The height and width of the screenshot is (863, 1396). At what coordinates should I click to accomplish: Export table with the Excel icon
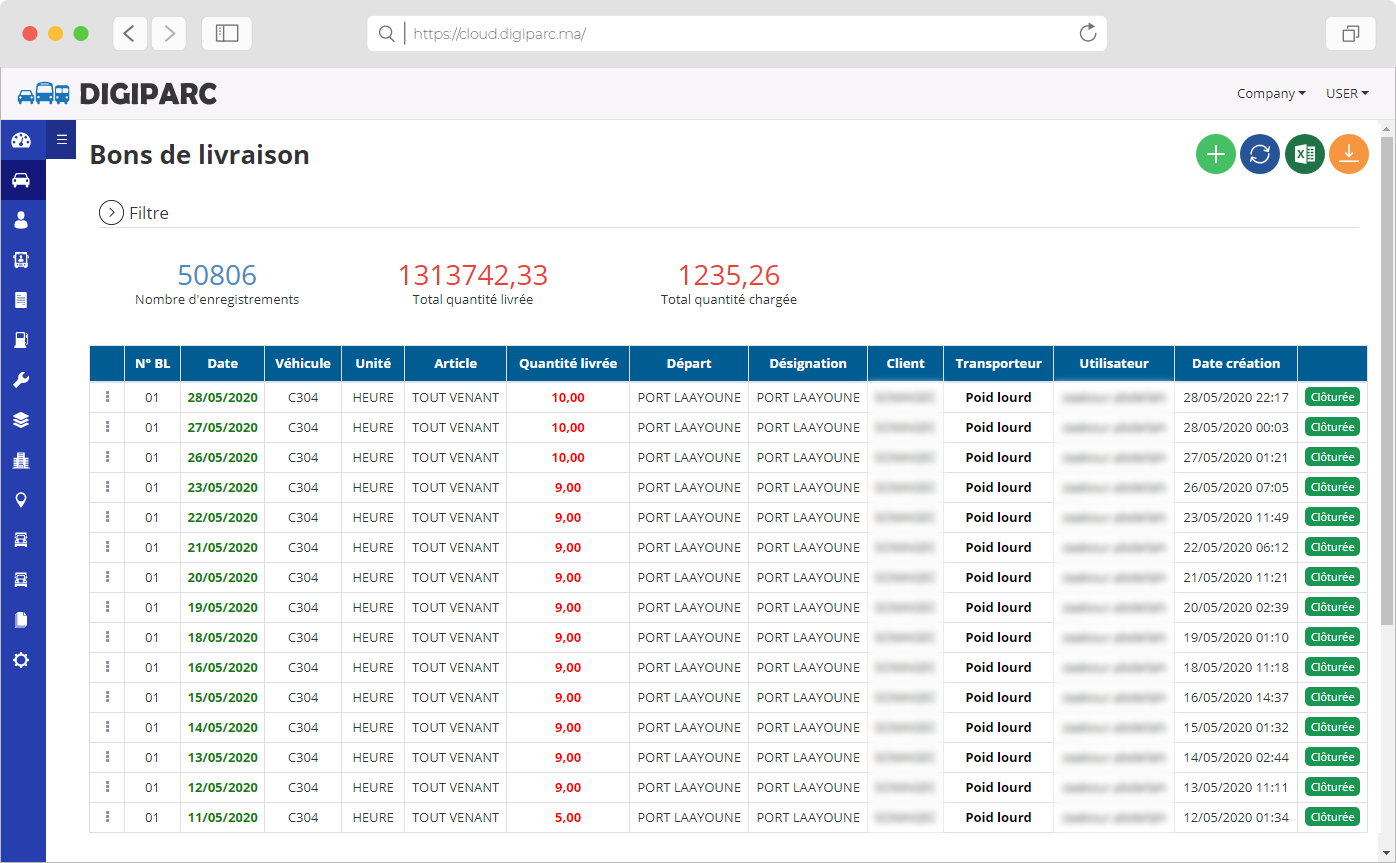tap(1305, 154)
